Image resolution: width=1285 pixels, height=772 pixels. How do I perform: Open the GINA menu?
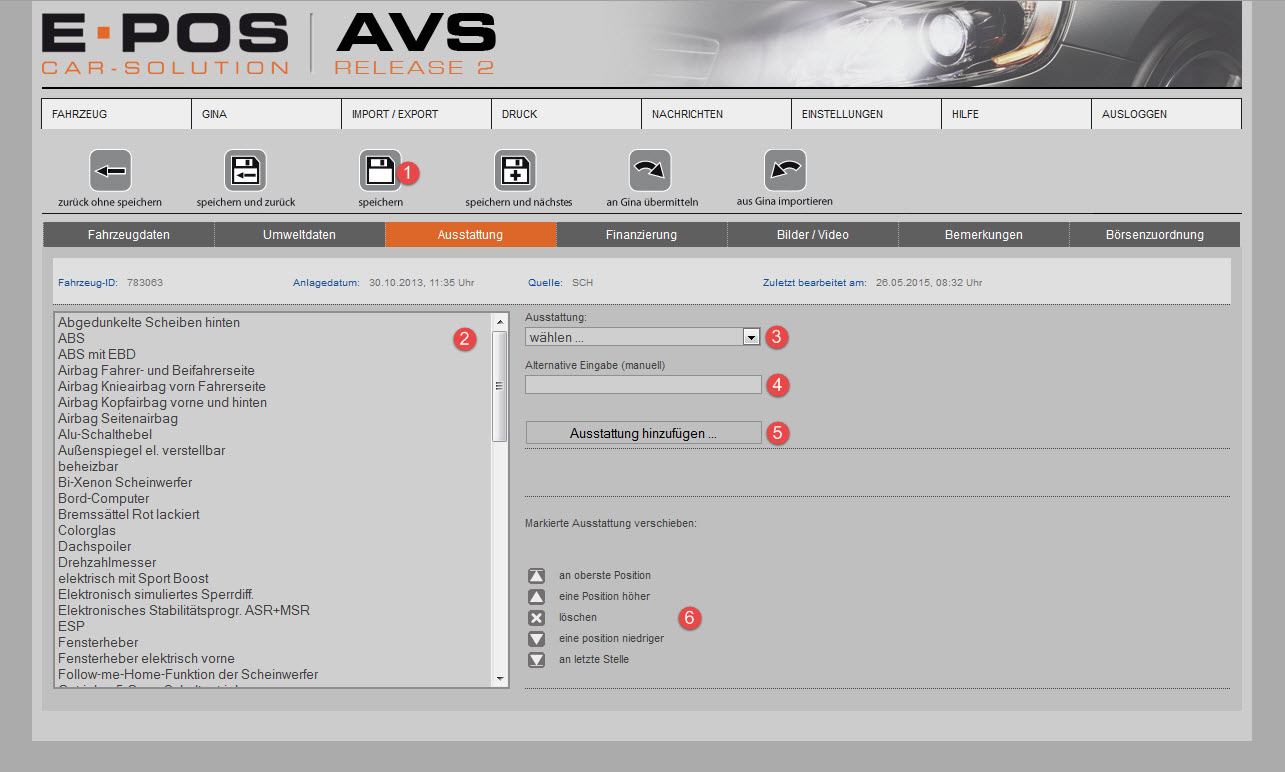tap(266, 114)
